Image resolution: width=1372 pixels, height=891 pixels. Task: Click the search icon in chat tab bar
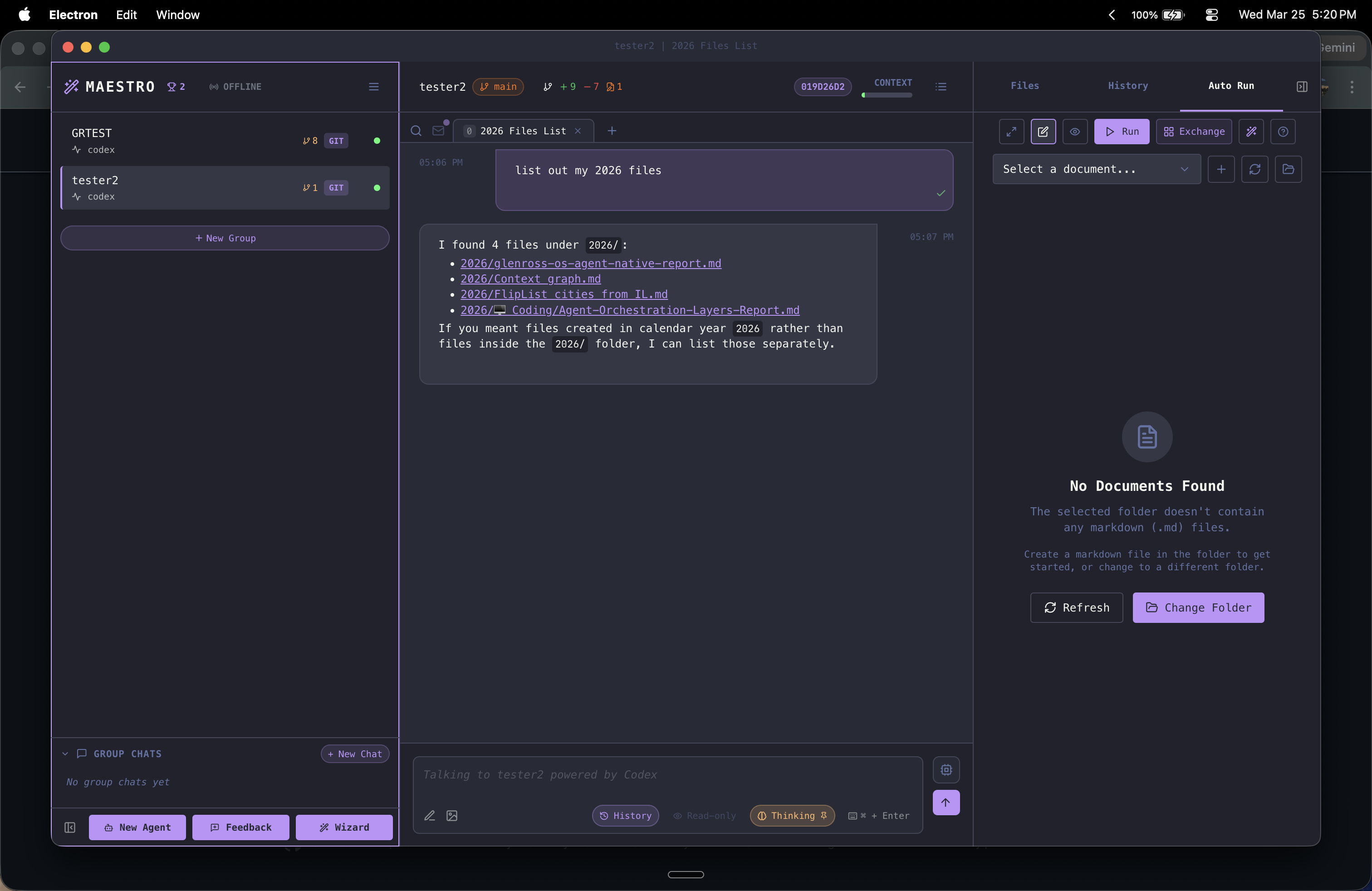[x=416, y=131]
